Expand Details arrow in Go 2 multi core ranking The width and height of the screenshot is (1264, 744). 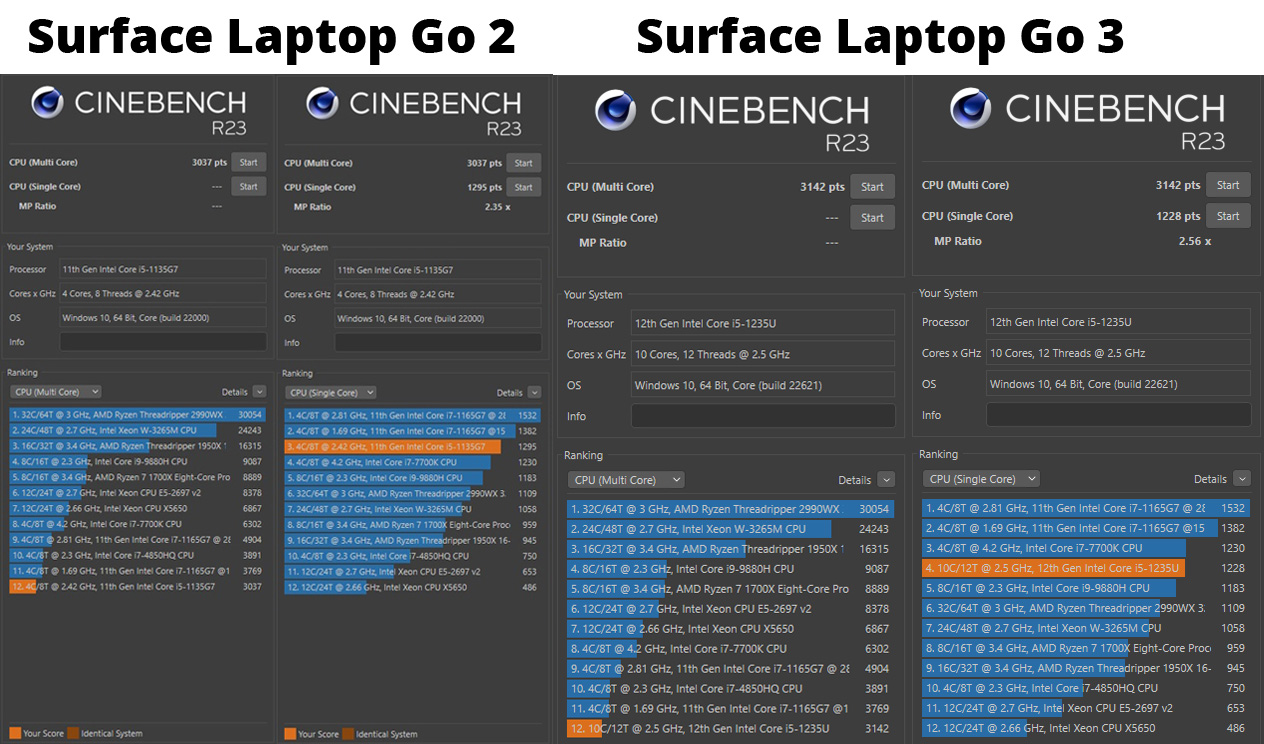tap(260, 392)
